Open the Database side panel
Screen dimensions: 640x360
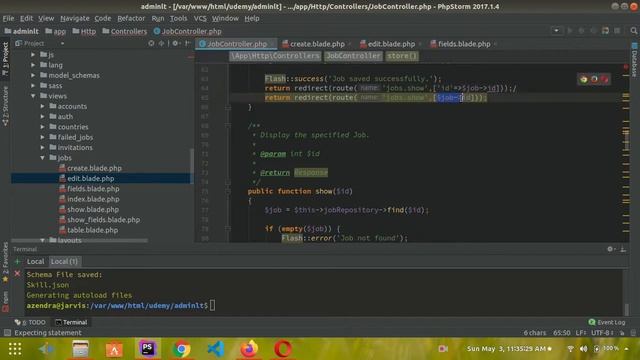click(634, 60)
